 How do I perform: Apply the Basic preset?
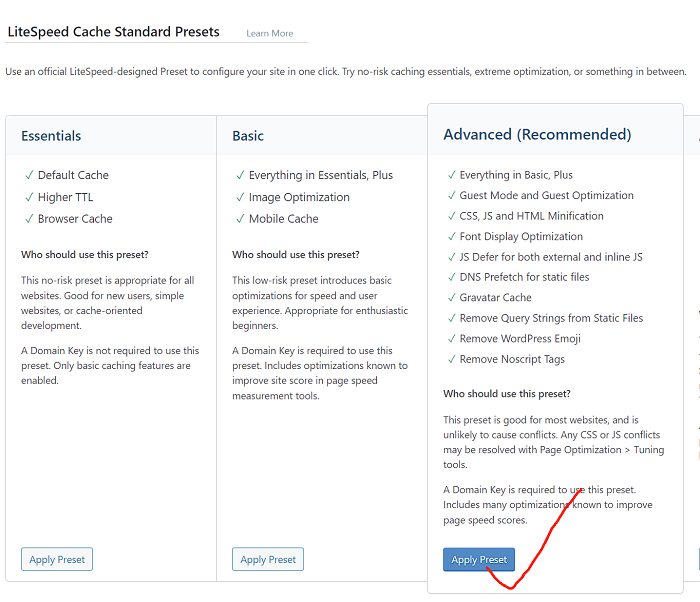coord(268,559)
